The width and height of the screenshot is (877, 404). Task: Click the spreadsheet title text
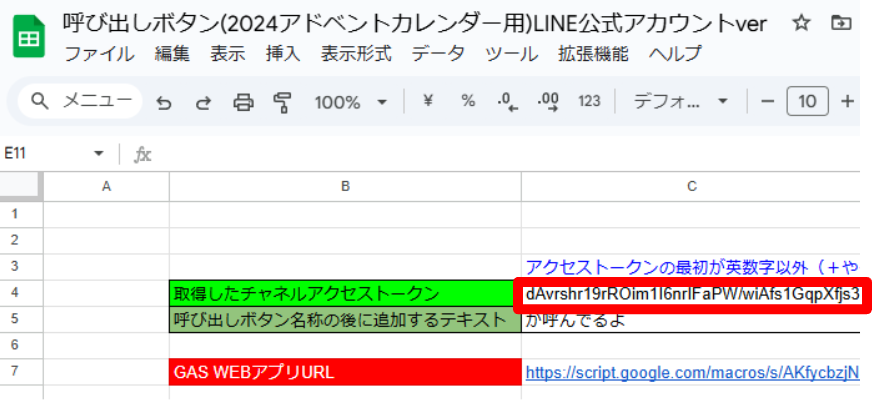[414, 24]
